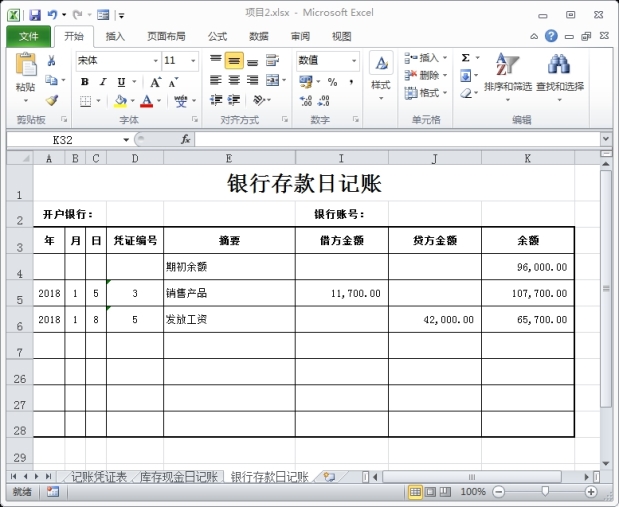Decrease decimal places

[324, 101]
